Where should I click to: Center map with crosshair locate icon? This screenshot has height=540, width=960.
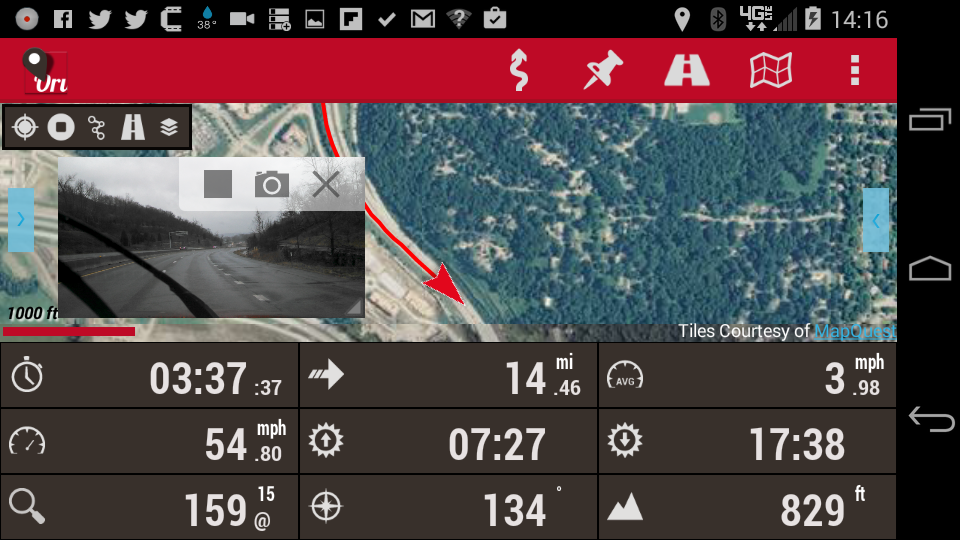[x=25, y=127]
